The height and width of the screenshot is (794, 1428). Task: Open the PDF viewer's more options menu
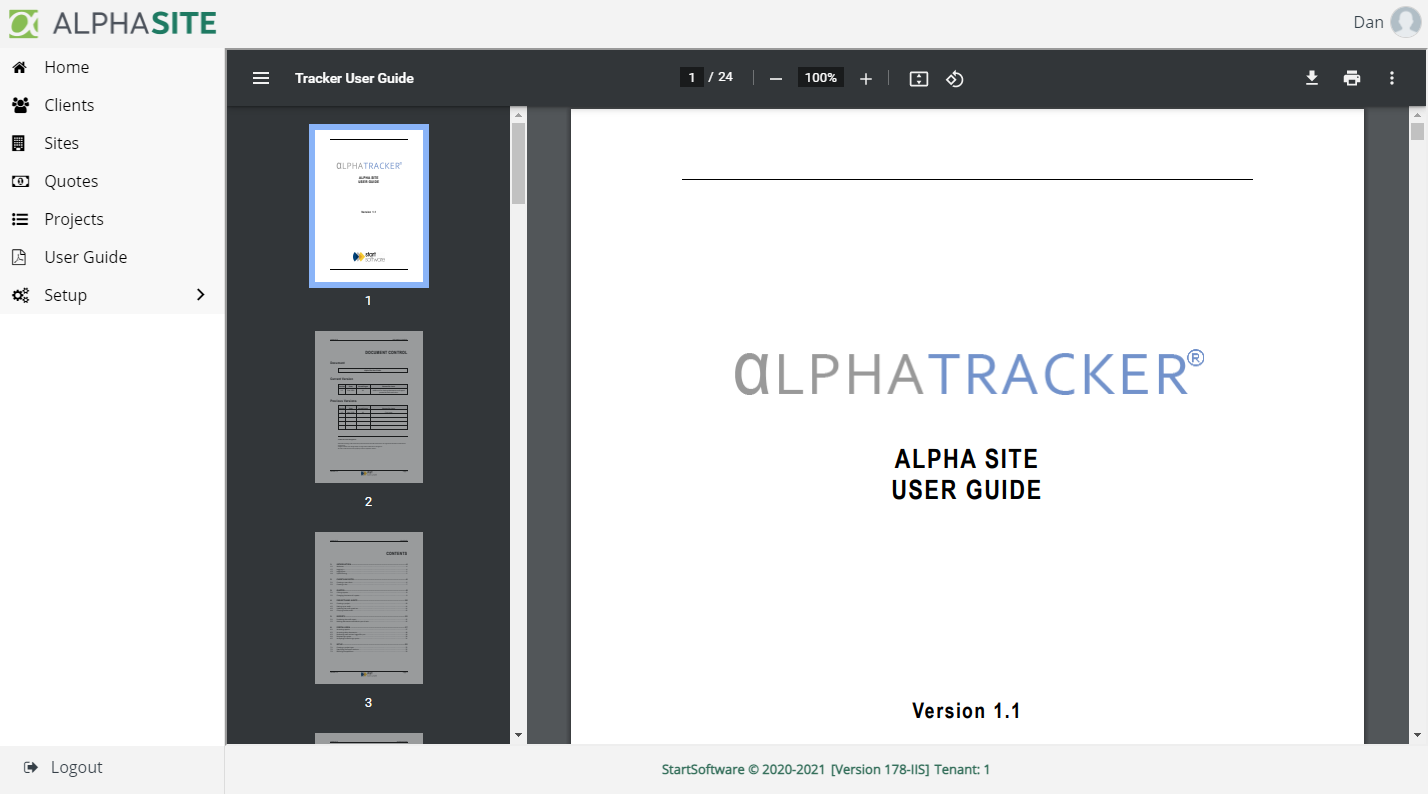point(1391,77)
